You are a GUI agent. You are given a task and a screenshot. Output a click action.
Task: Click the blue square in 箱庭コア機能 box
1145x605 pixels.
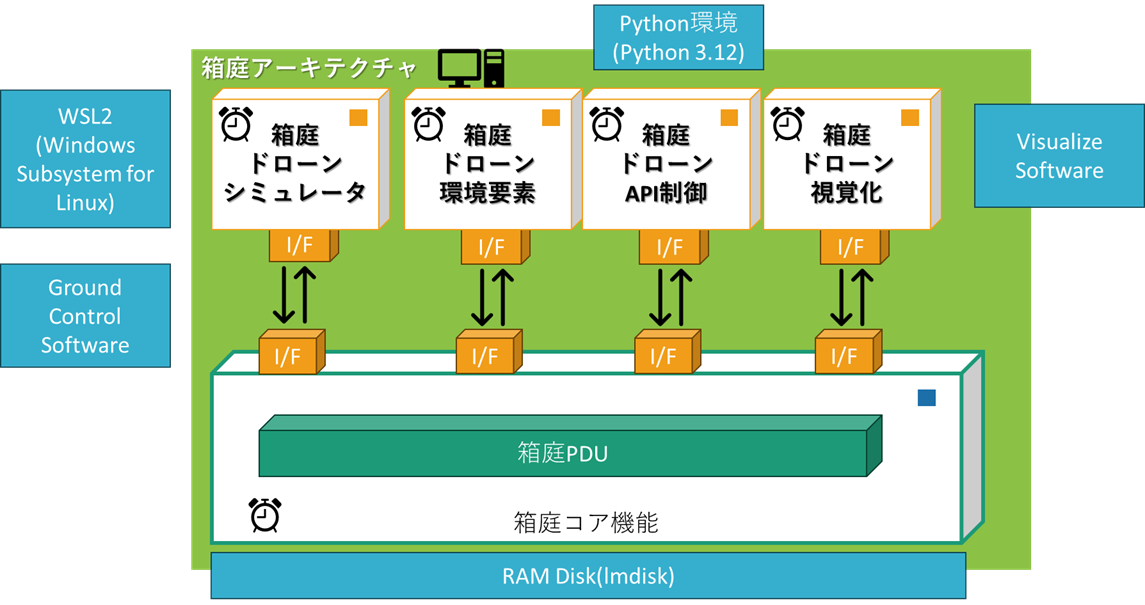click(x=927, y=398)
